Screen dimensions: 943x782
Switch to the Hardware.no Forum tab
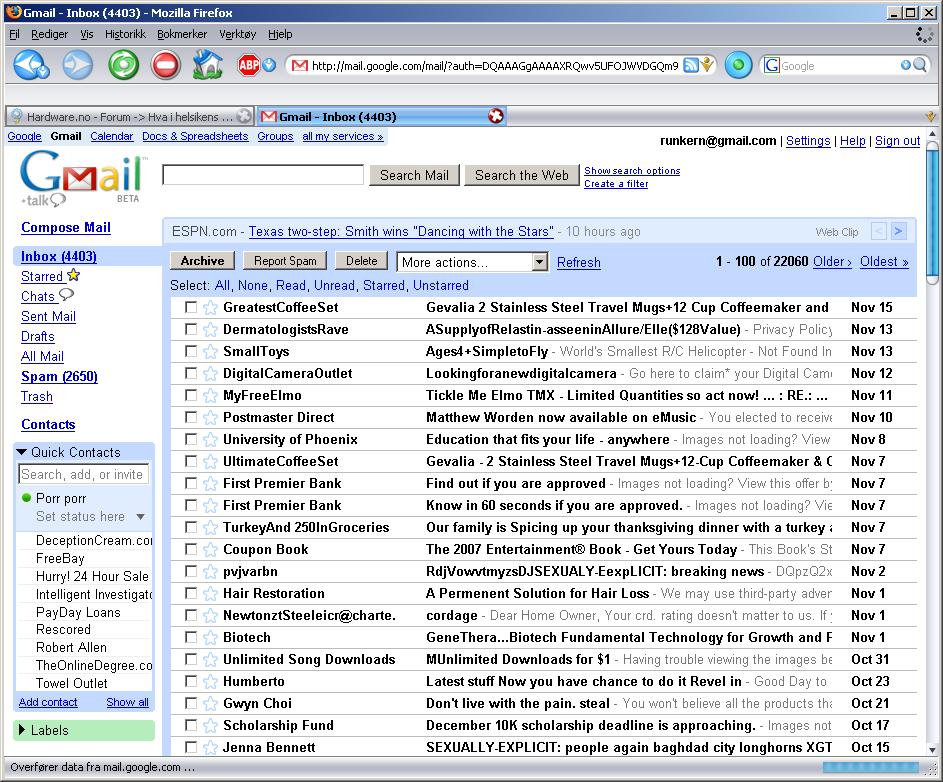point(129,116)
